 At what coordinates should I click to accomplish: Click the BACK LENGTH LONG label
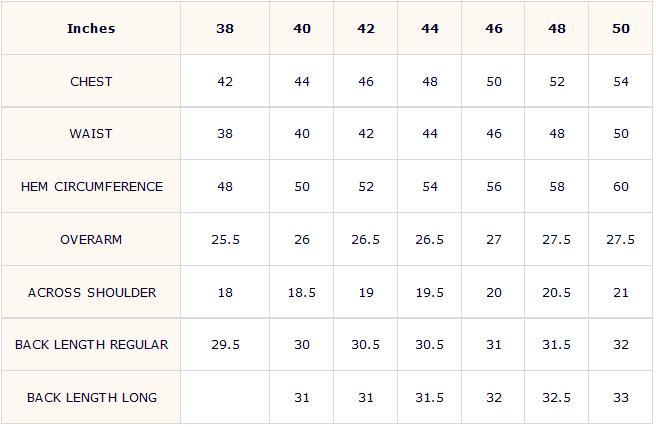(x=92, y=397)
